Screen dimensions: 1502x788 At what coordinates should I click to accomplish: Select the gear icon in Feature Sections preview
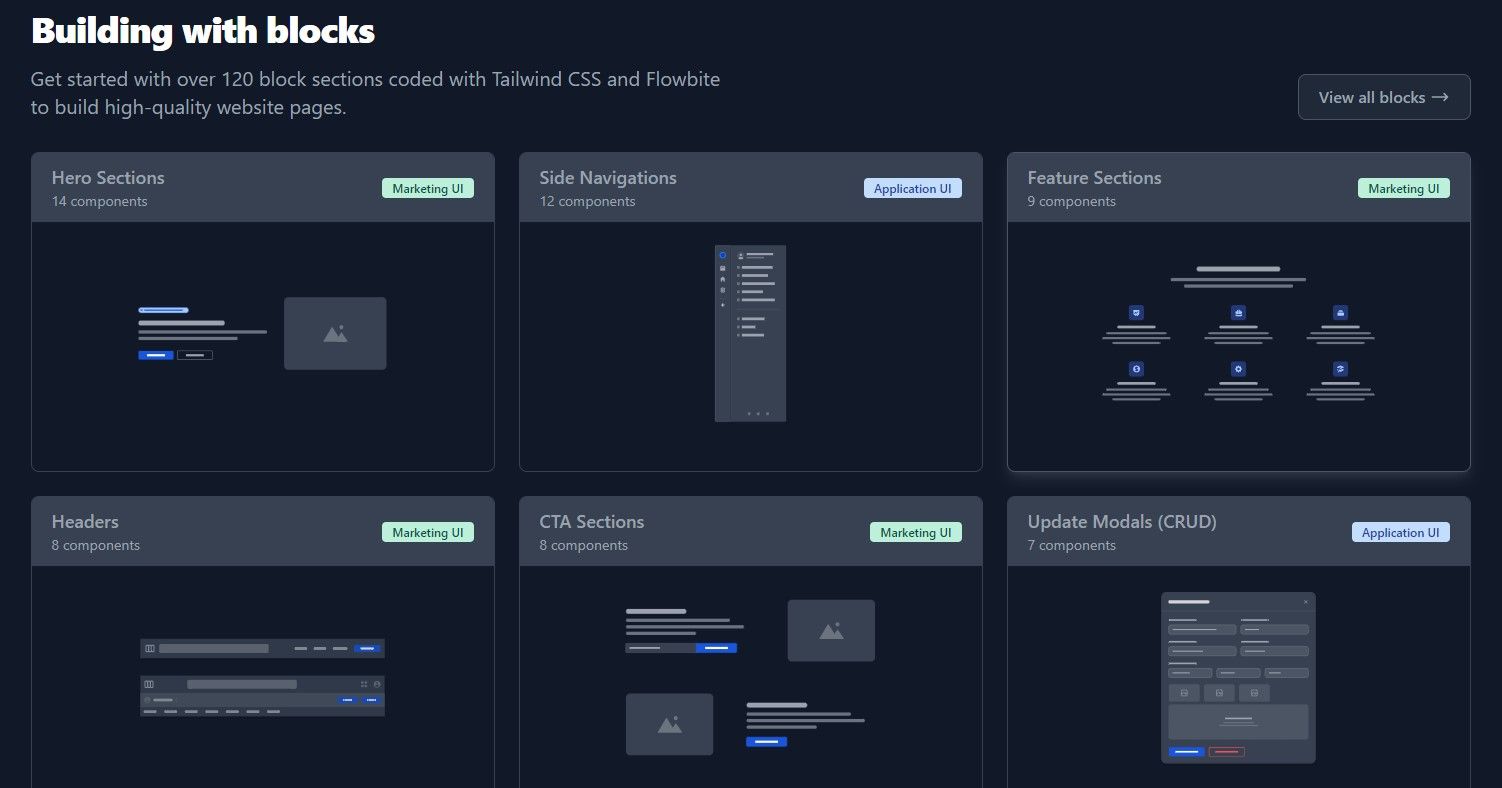(x=1238, y=368)
